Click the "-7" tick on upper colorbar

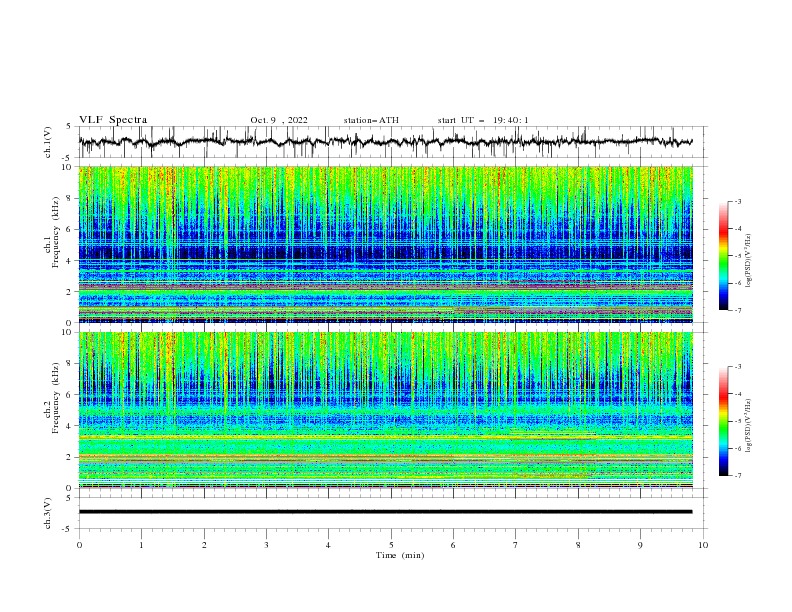[x=737, y=310]
